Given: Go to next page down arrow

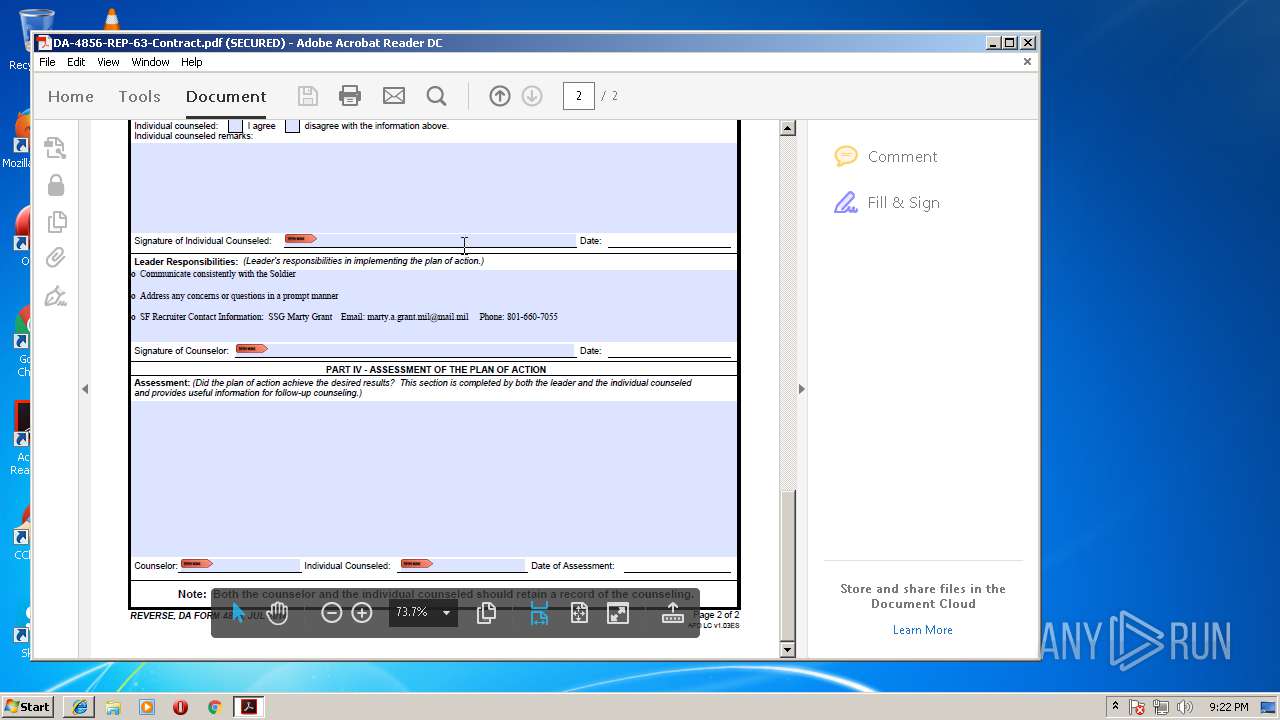Looking at the screenshot, I should tap(532, 96).
